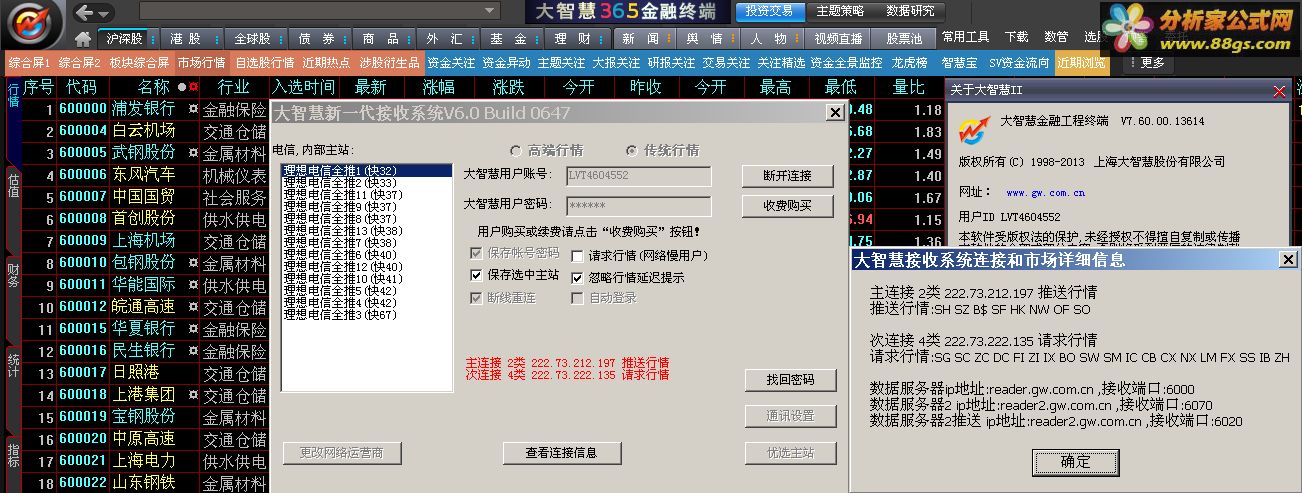
Task: Click the marker icon beside 上港集团
Action: [x=193, y=394]
